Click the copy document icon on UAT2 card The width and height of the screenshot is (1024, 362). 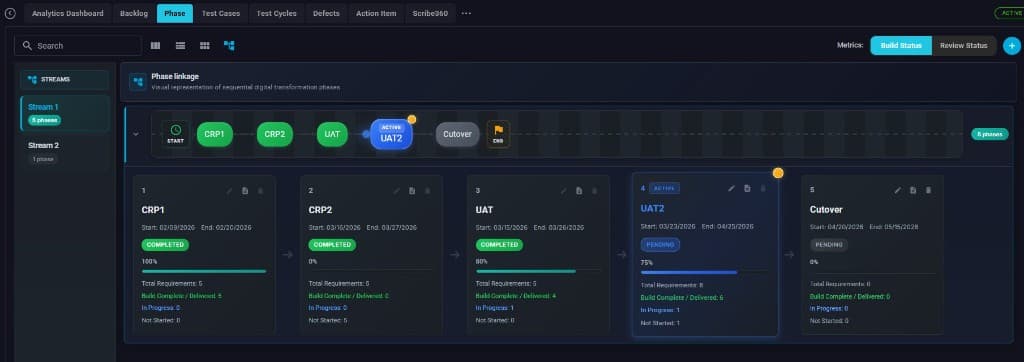click(747, 188)
